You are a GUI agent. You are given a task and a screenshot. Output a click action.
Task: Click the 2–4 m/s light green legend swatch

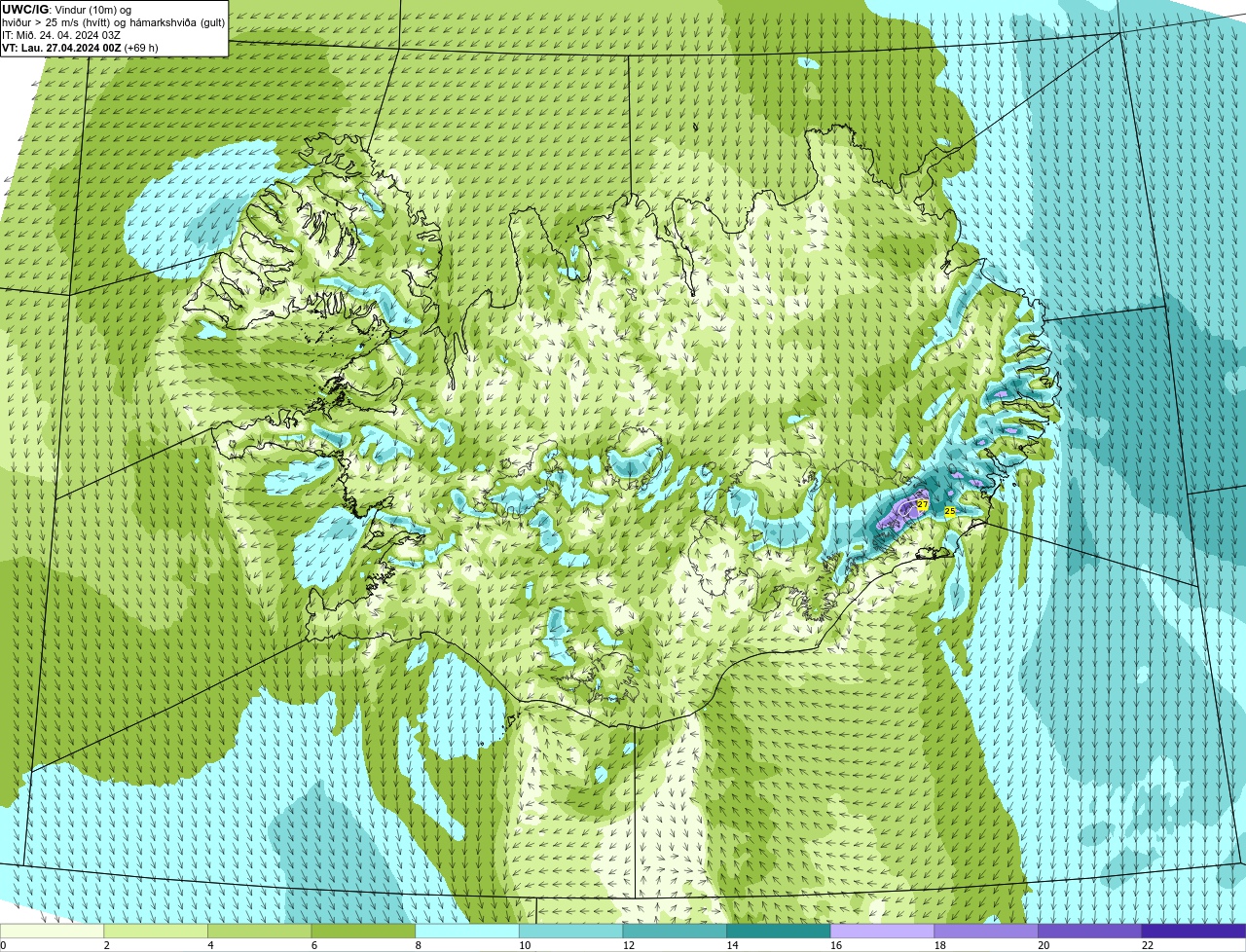pos(156,931)
